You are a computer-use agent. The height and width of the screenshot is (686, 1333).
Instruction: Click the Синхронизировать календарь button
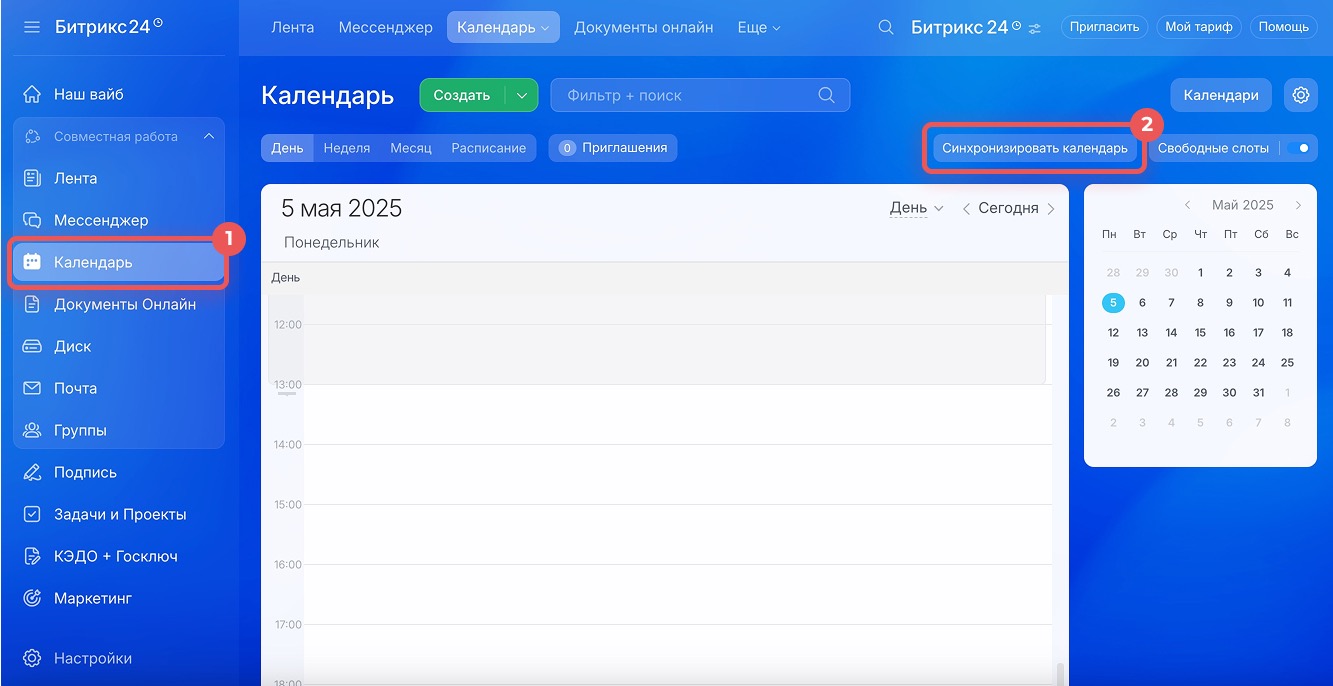tap(1034, 148)
